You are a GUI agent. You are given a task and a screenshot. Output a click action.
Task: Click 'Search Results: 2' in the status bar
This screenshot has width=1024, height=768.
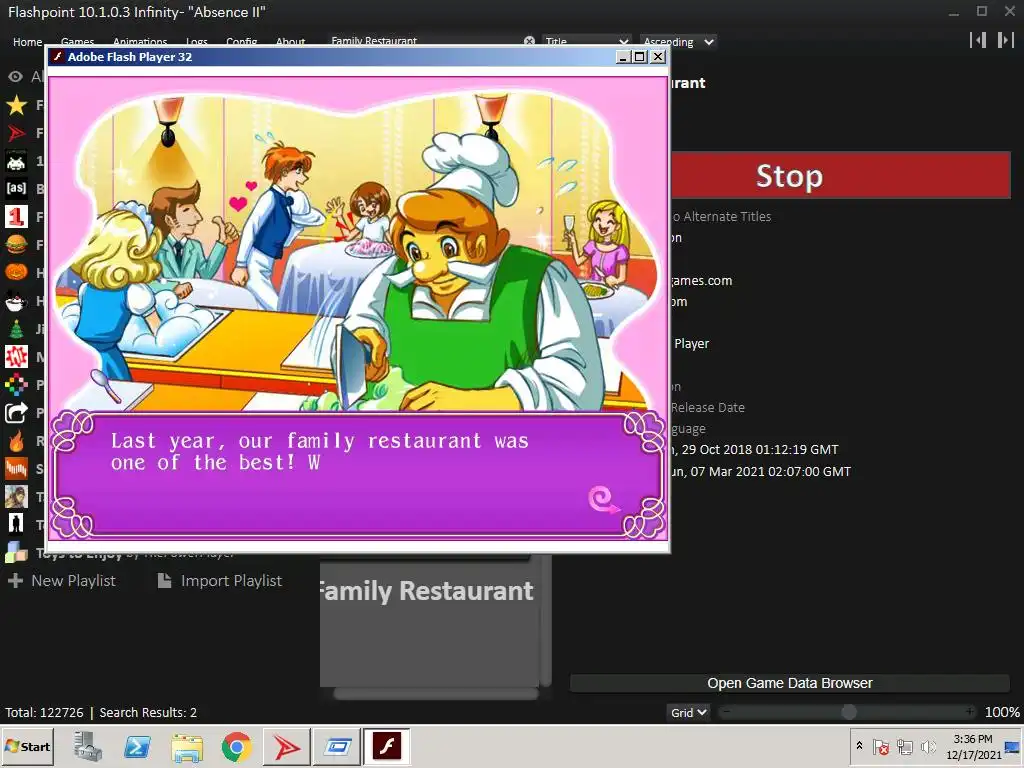tap(148, 712)
